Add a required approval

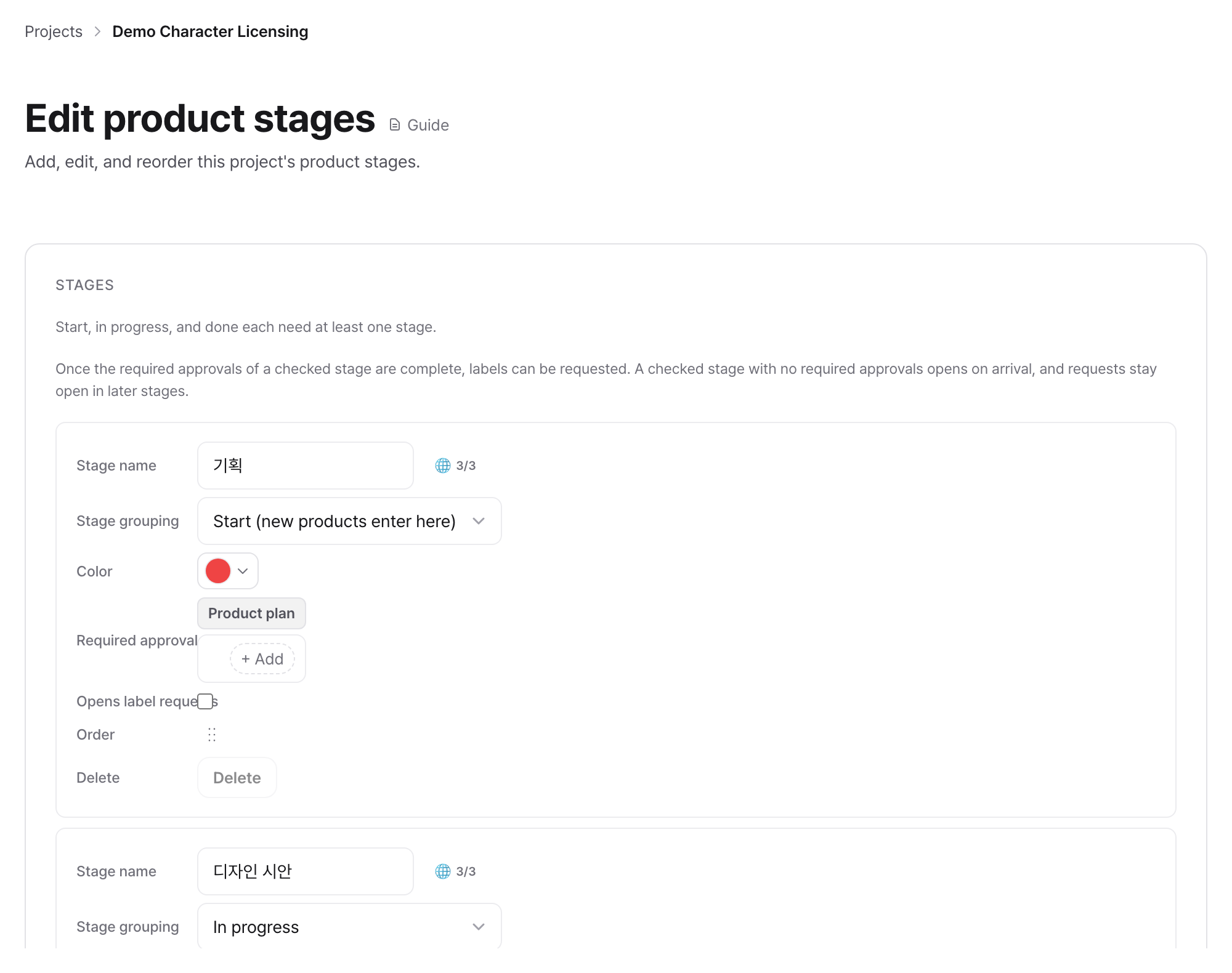click(262, 659)
